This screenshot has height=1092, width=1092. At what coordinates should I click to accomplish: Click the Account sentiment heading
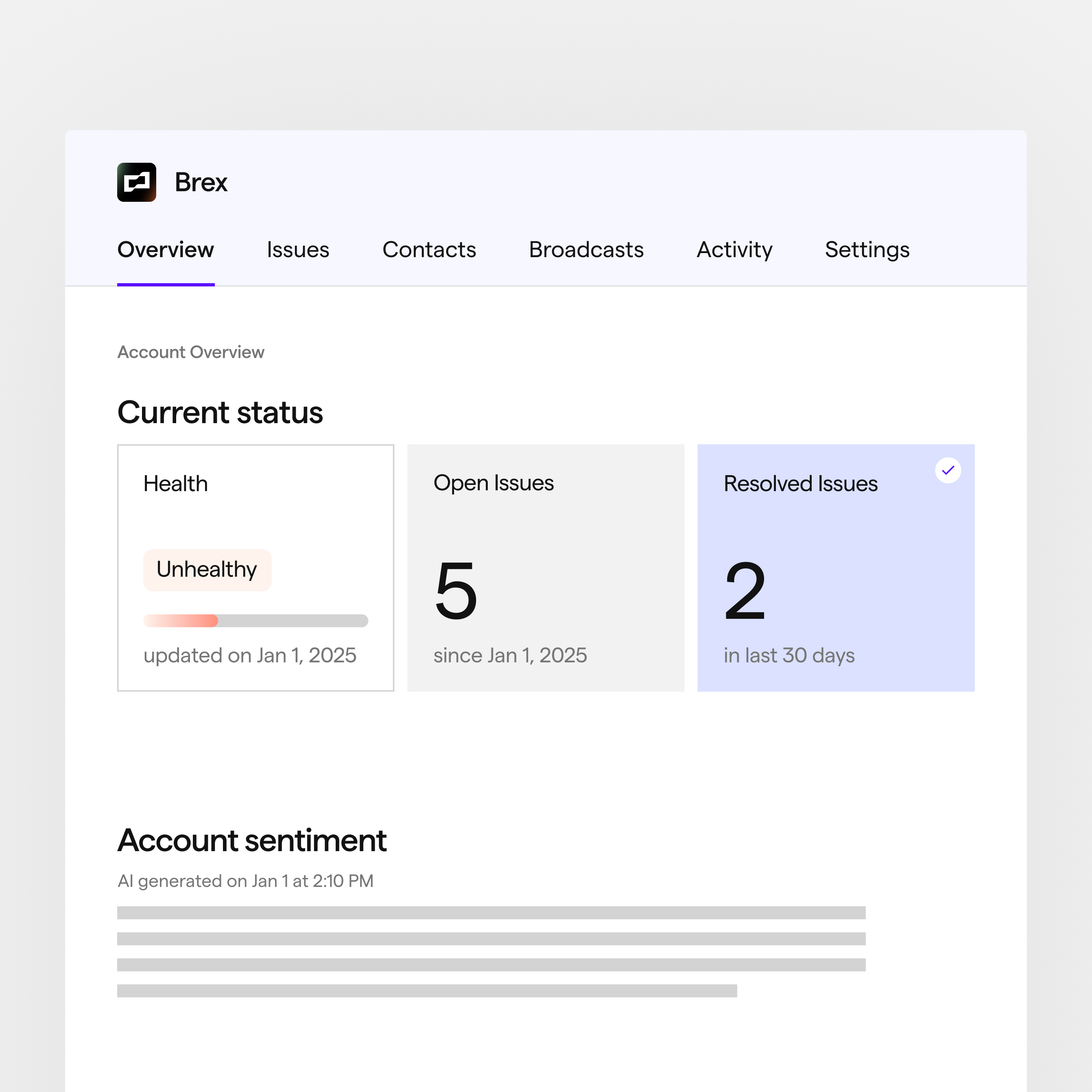click(x=251, y=840)
